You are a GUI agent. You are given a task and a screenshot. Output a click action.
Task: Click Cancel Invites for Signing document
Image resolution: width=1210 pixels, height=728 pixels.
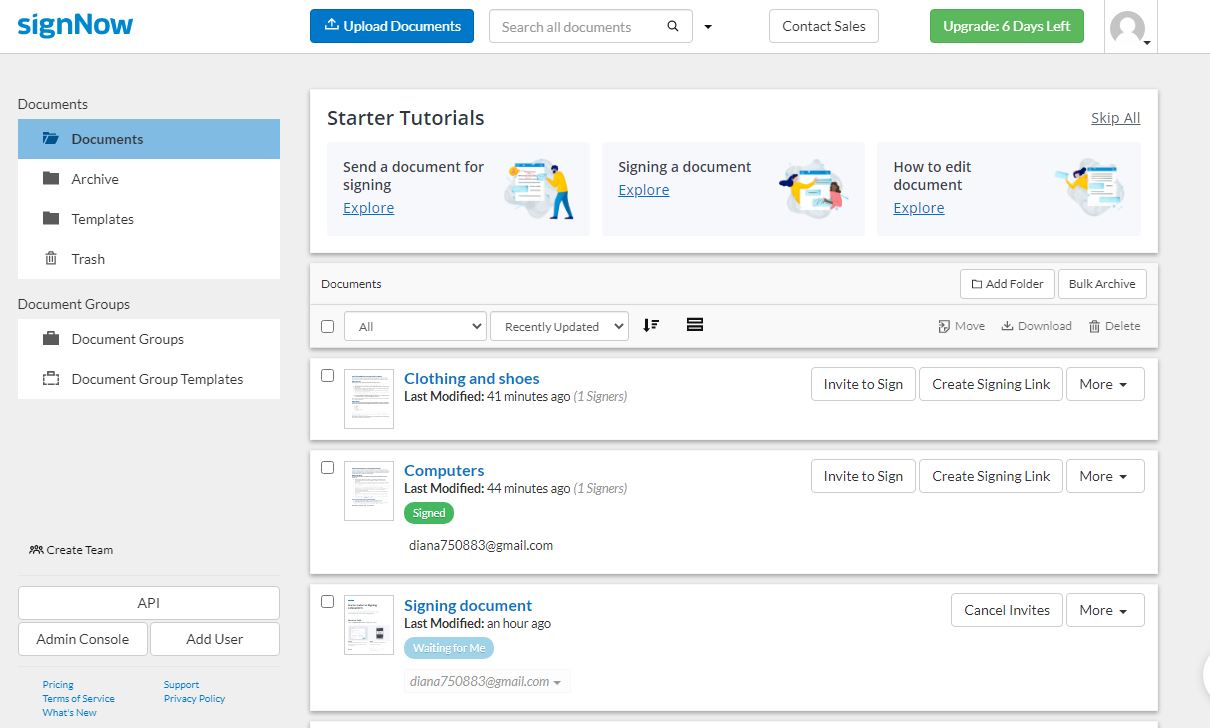click(1007, 610)
